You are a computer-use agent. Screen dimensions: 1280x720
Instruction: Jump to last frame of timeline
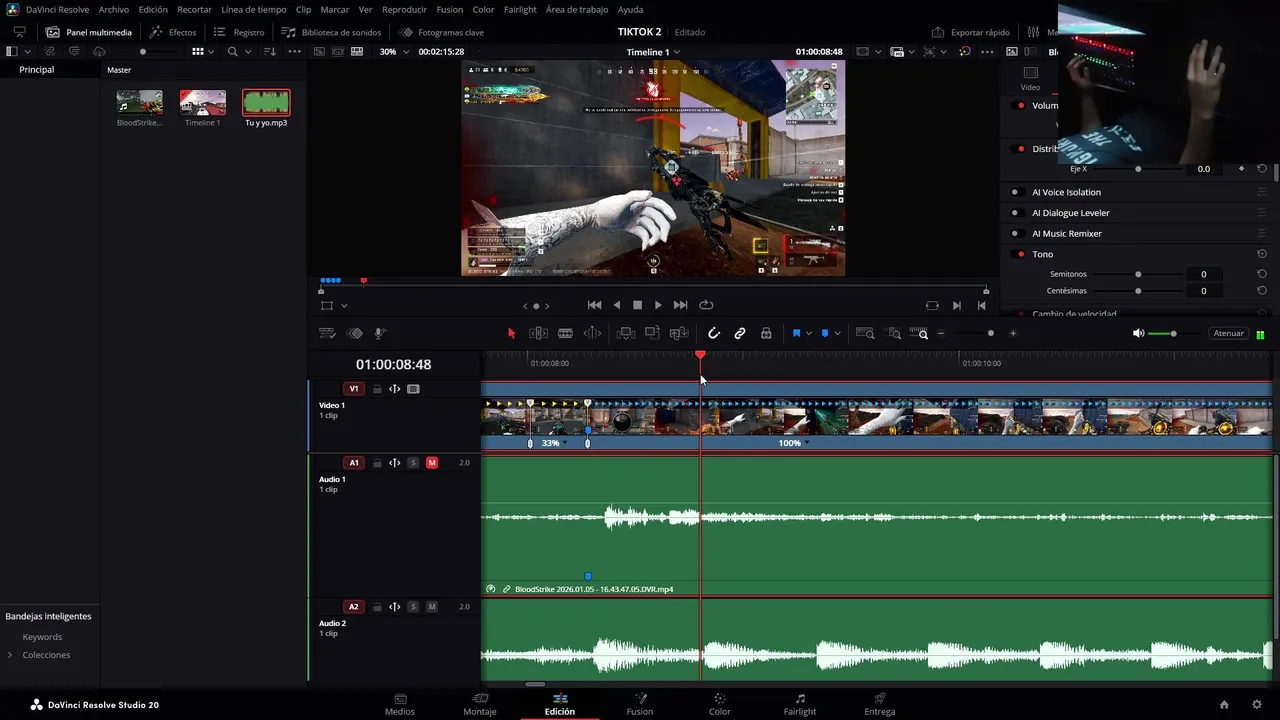click(681, 305)
